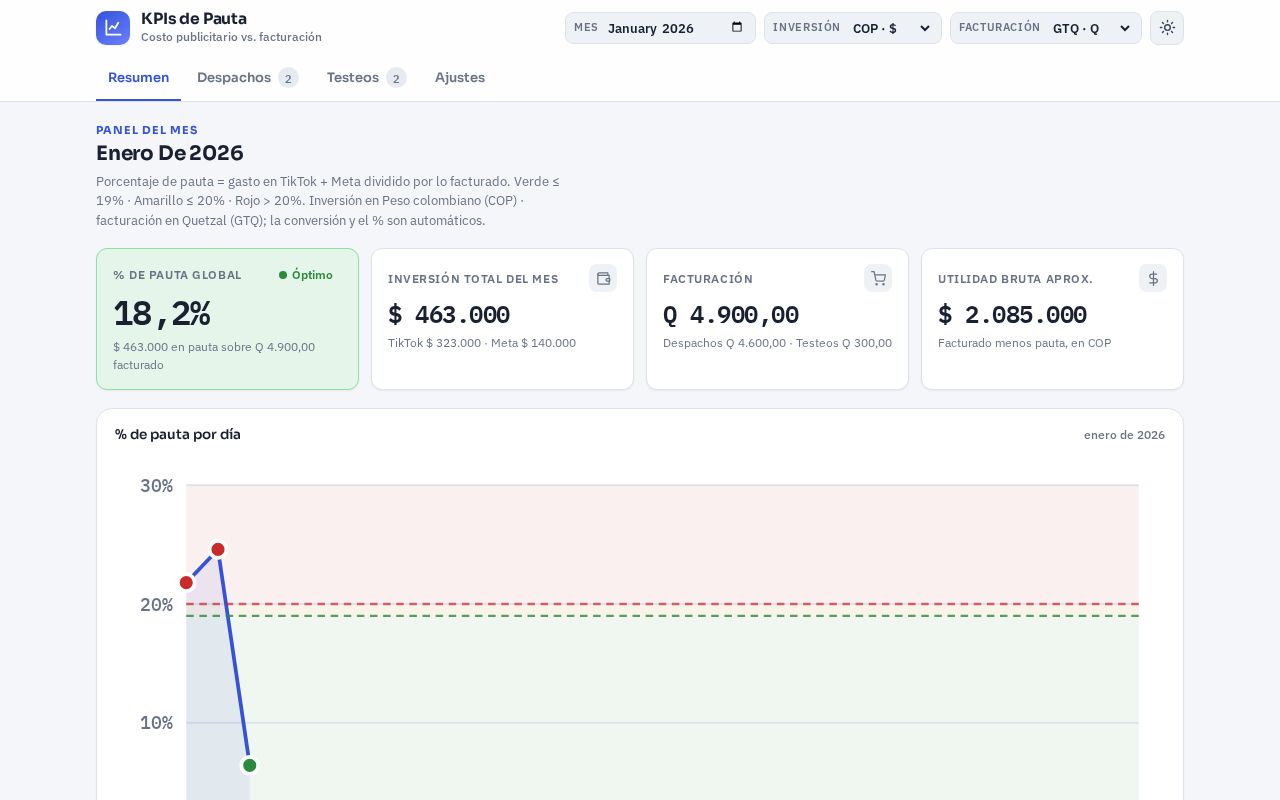The height and width of the screenshot is (800, 1280).
Task: Select the highest red data point on chart
Action: coord(218,549)
